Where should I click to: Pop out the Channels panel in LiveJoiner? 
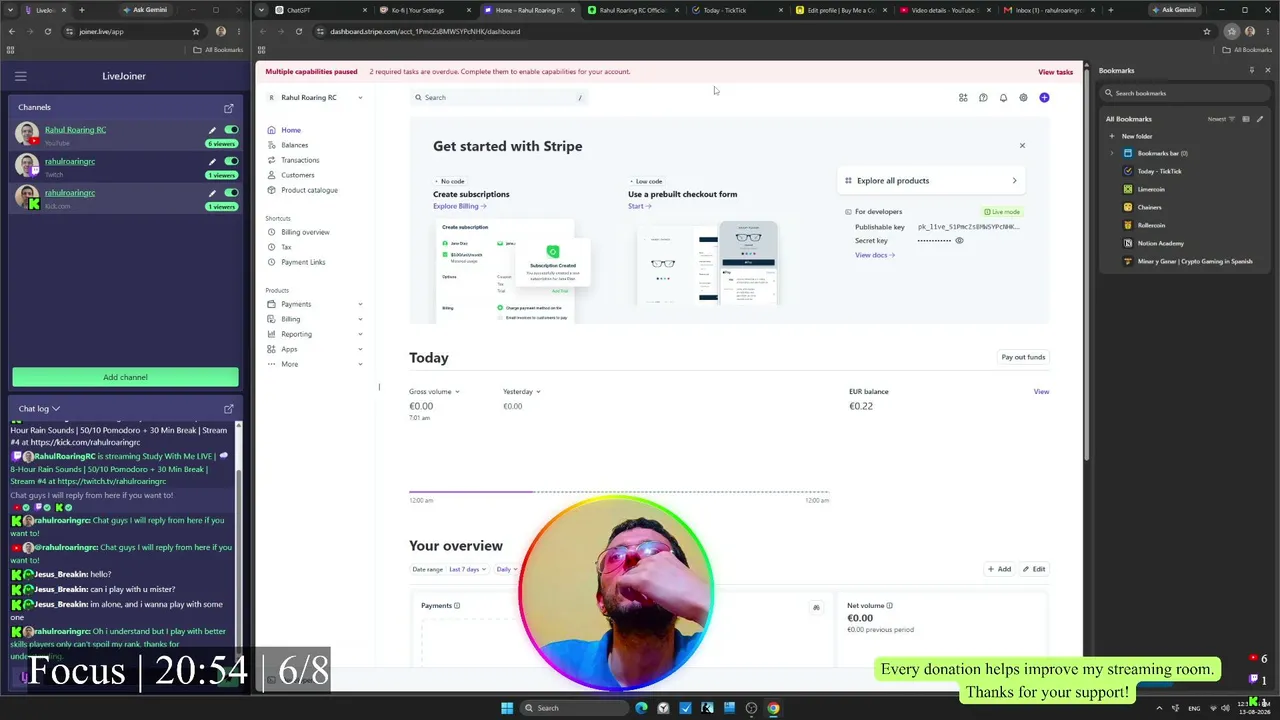tap(229, 108)
